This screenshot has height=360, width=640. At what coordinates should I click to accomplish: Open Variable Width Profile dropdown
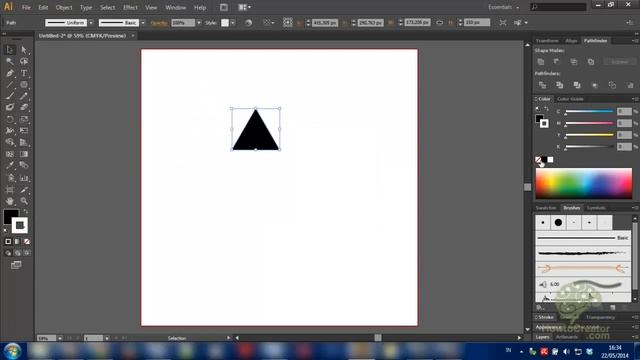tap(91, 23)
